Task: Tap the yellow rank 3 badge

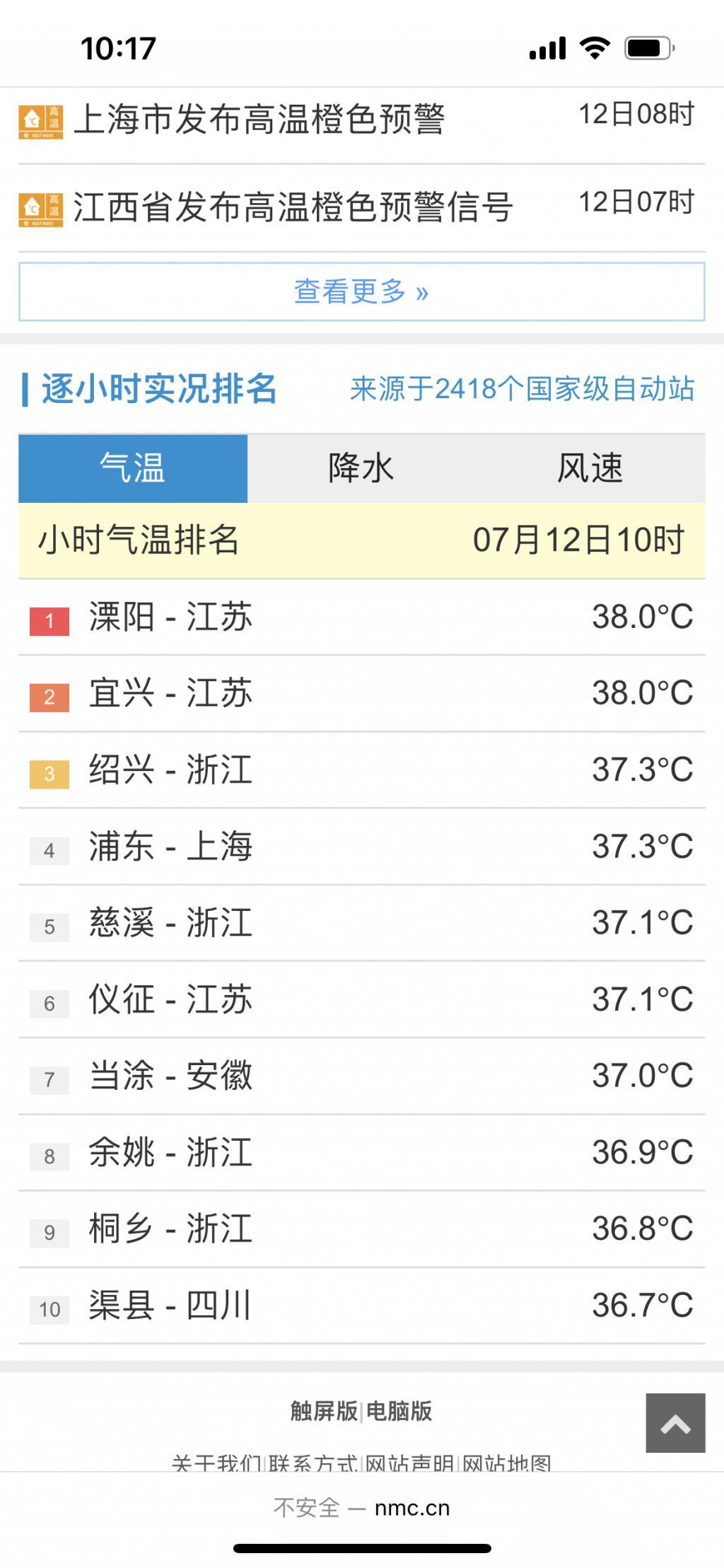Action: click(49, 774)
